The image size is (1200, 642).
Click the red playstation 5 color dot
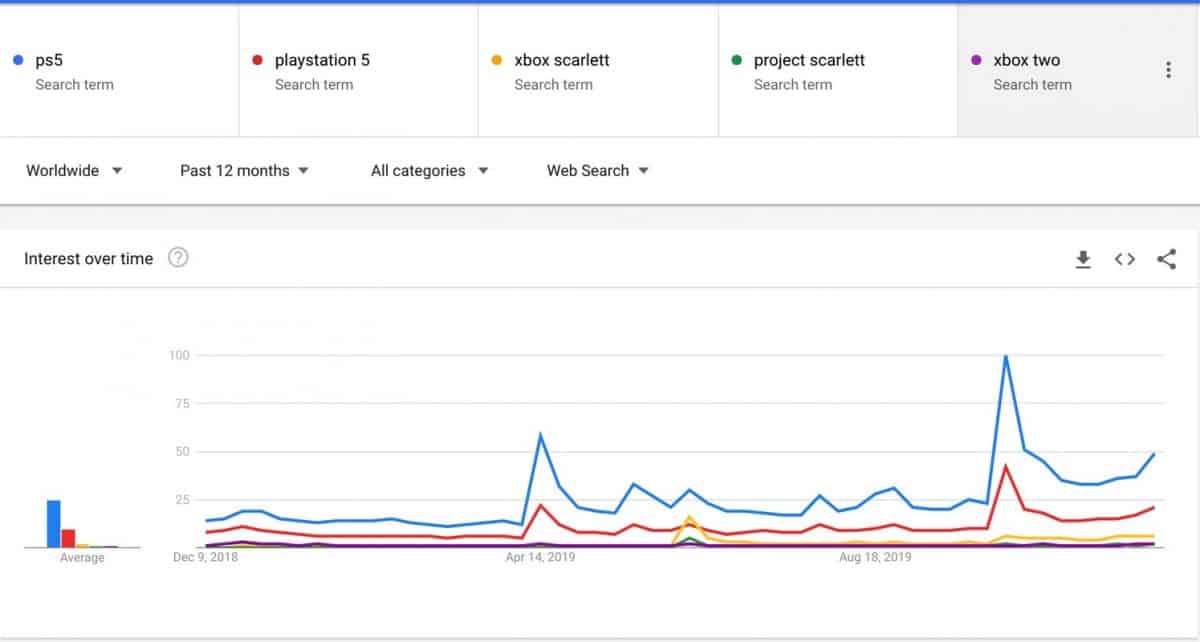pyautogui.click(x=257, y=60)
